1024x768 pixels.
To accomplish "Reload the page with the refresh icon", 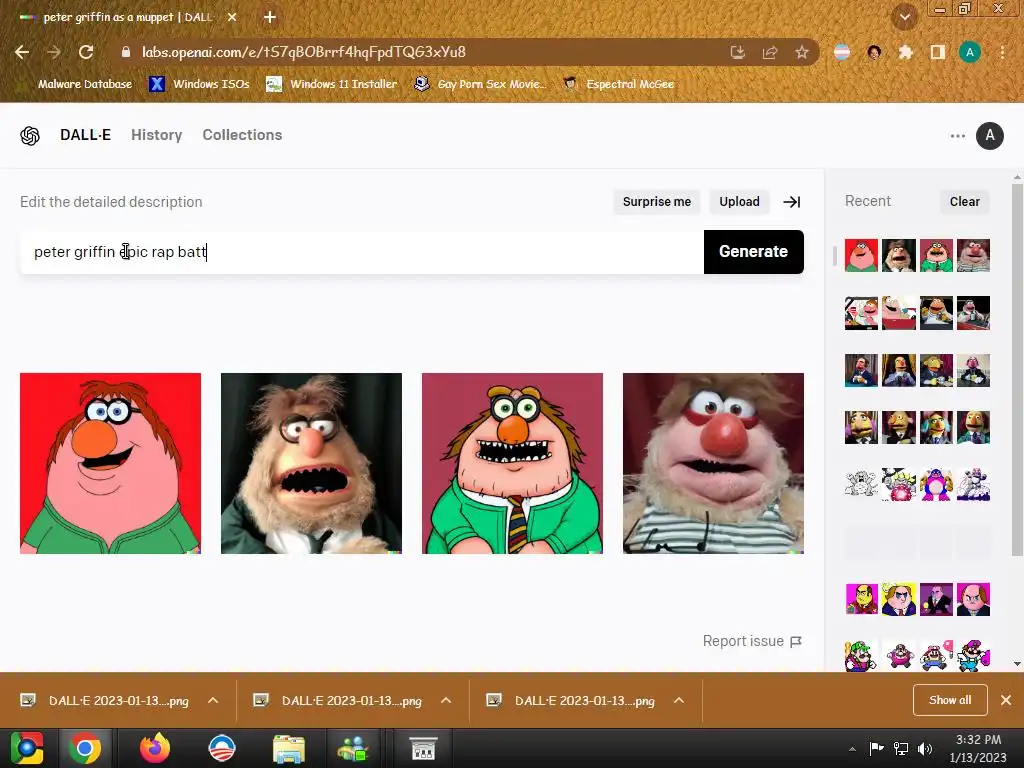I will (86, 52).
